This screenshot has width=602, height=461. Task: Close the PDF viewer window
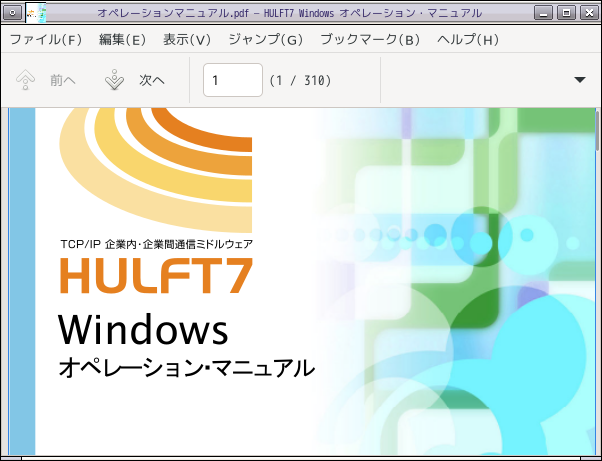click(589, 13)
